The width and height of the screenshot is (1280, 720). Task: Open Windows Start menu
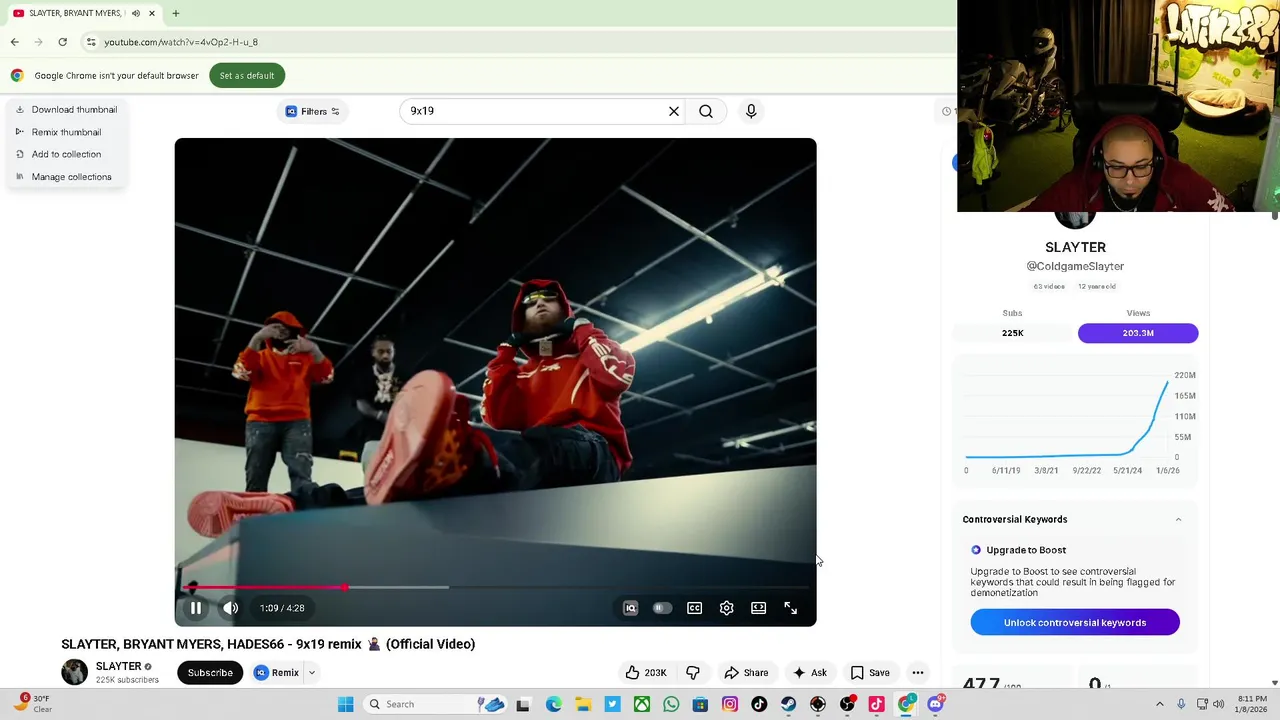coord(345,704)
